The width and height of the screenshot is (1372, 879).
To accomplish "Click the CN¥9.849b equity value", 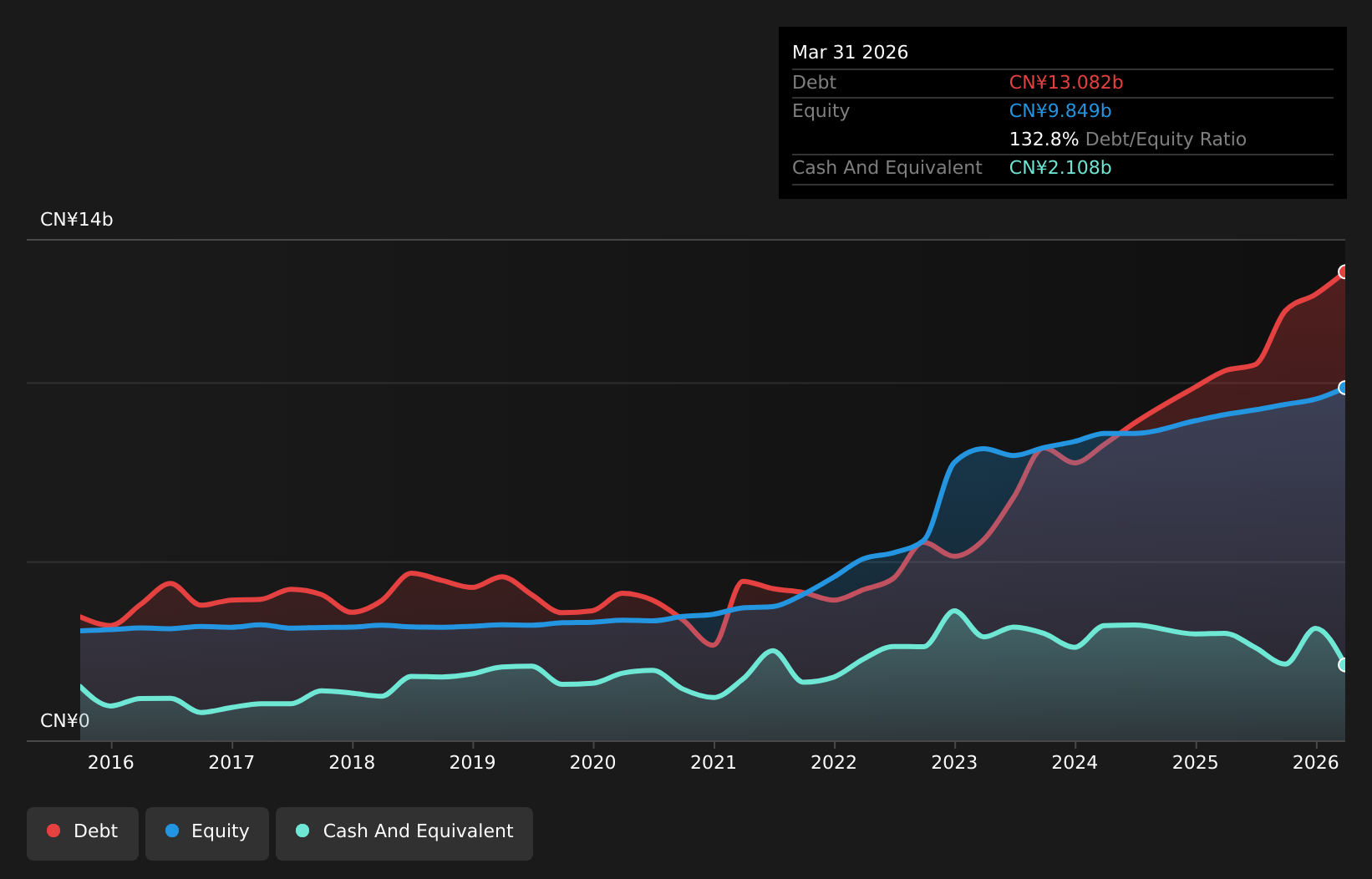I will coord(1060,111).
